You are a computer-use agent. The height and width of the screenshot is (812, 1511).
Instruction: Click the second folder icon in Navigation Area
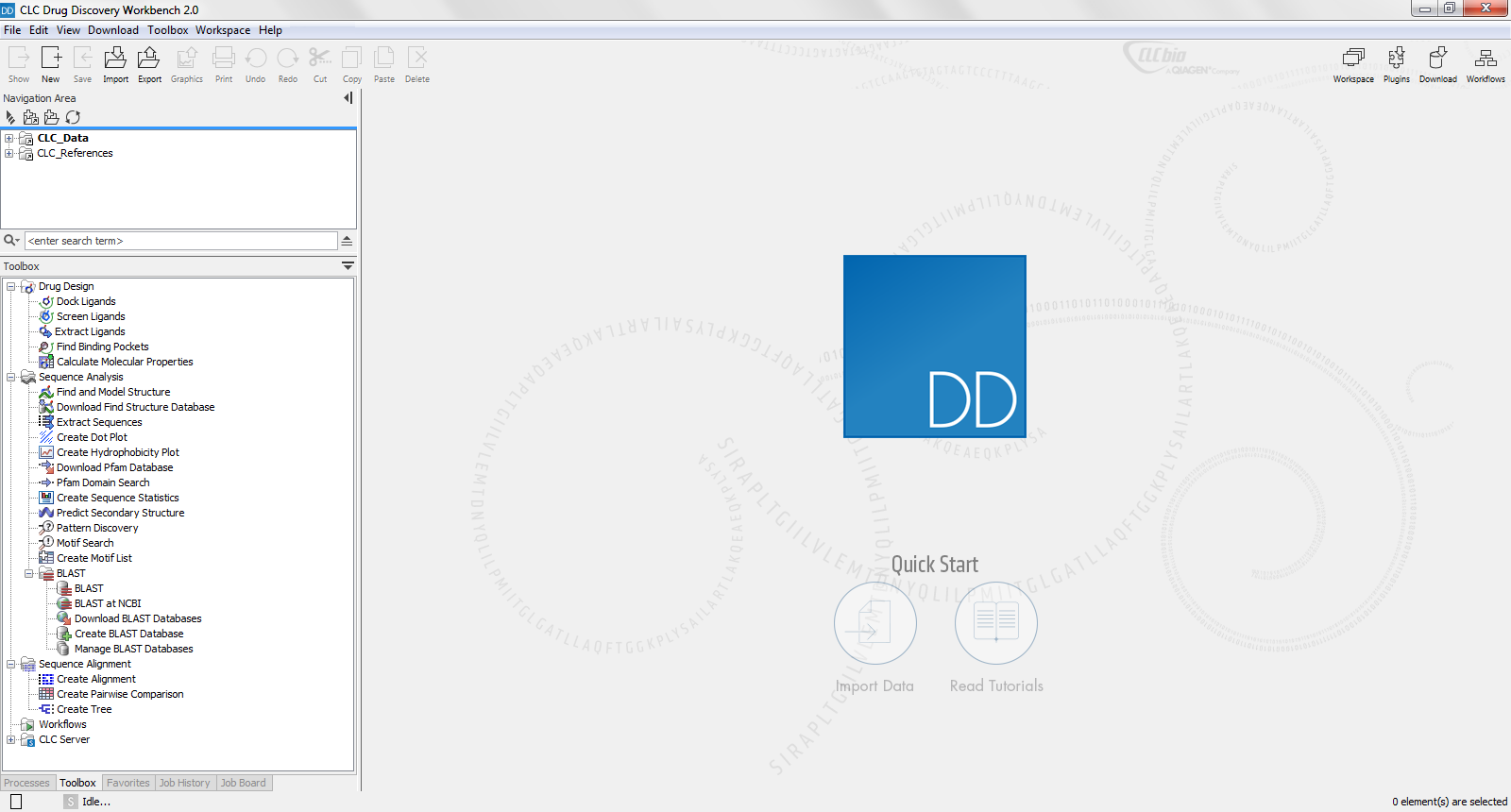click(31, 117)
